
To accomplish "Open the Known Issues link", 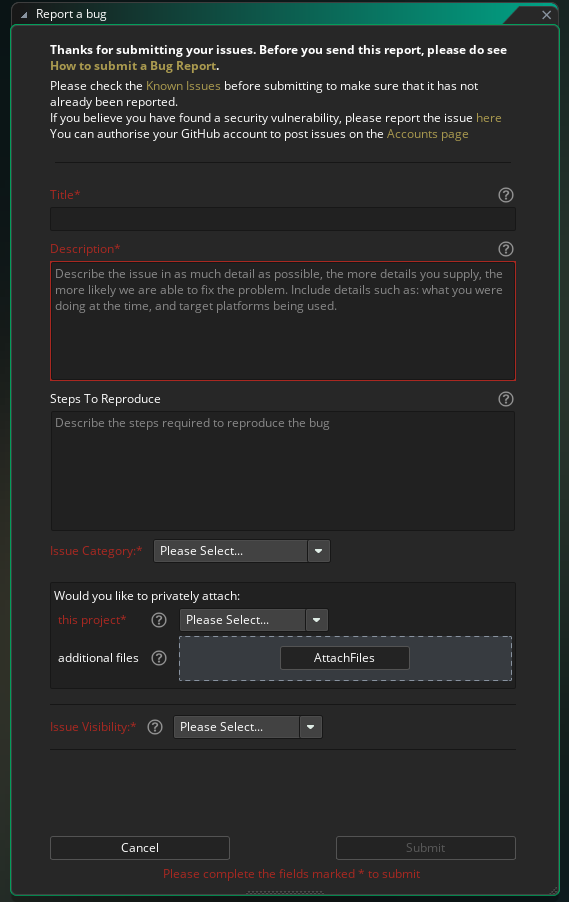I will pyautogui.click(x=183, y=86).
